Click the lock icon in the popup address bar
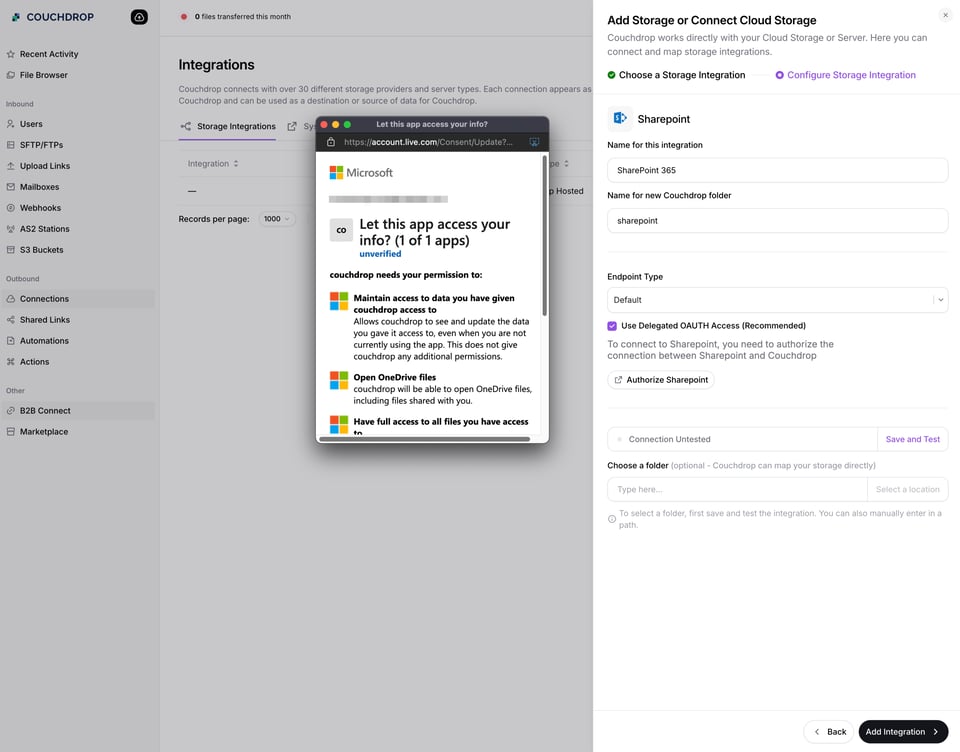Viewport: 960px width, 752px height. [x=331, y=142]
